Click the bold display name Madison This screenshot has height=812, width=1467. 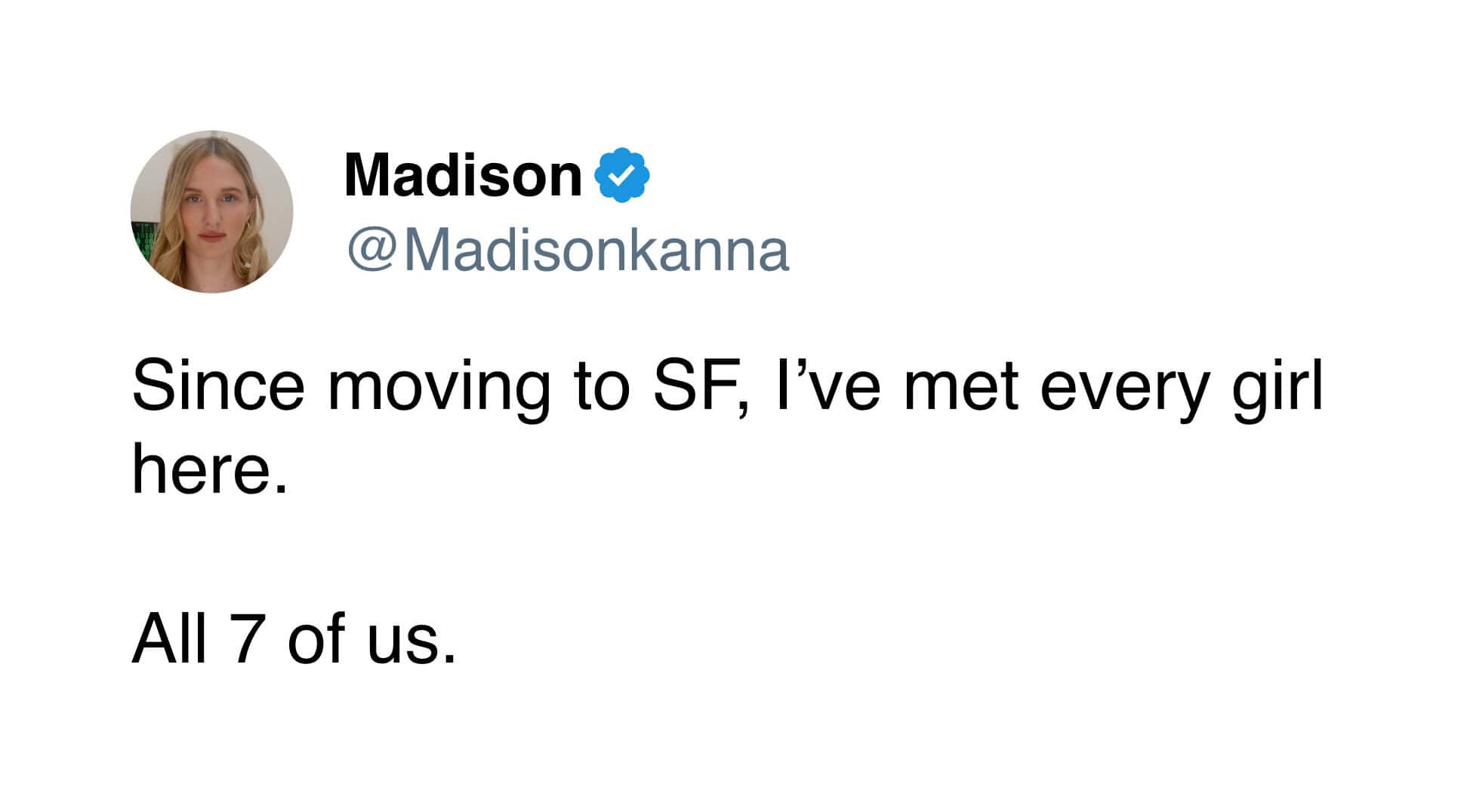[462, 175]
